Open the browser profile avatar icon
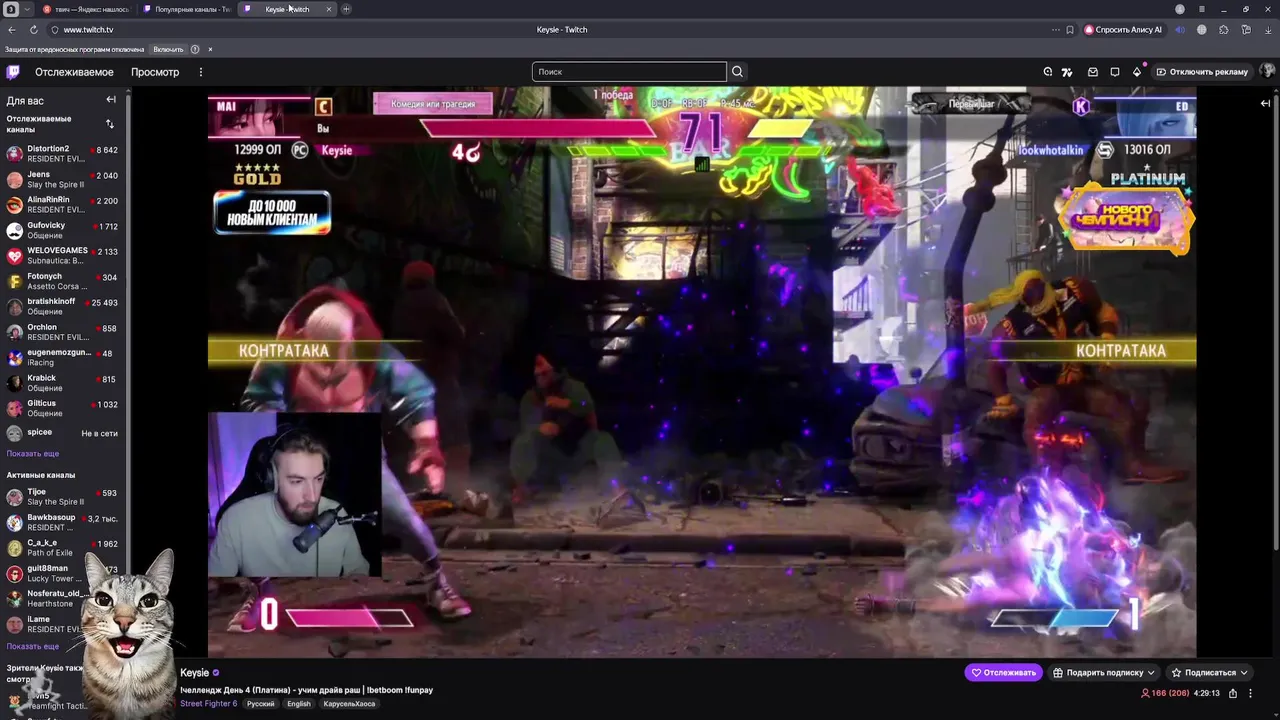 [1180, 9]
